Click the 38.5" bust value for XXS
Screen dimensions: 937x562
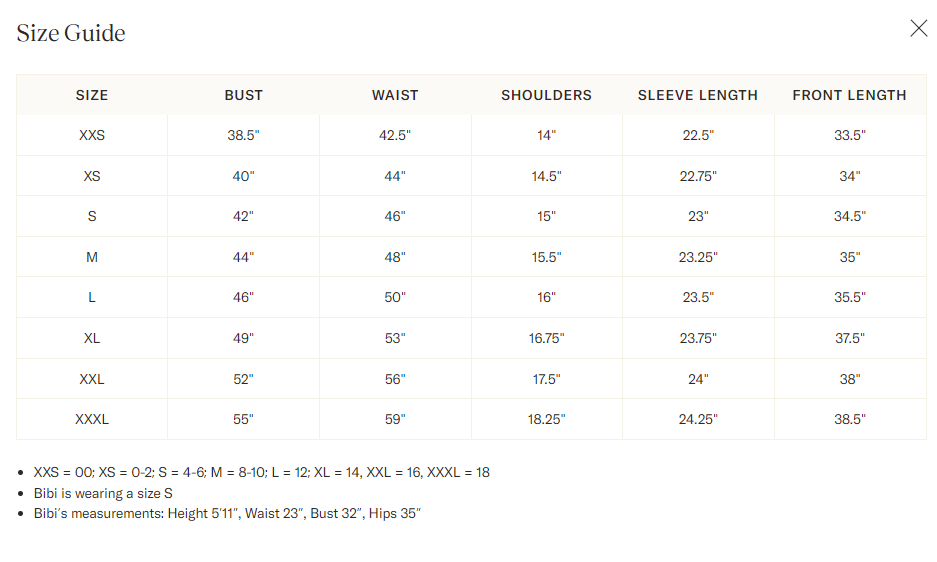click(x=243, y=135)
